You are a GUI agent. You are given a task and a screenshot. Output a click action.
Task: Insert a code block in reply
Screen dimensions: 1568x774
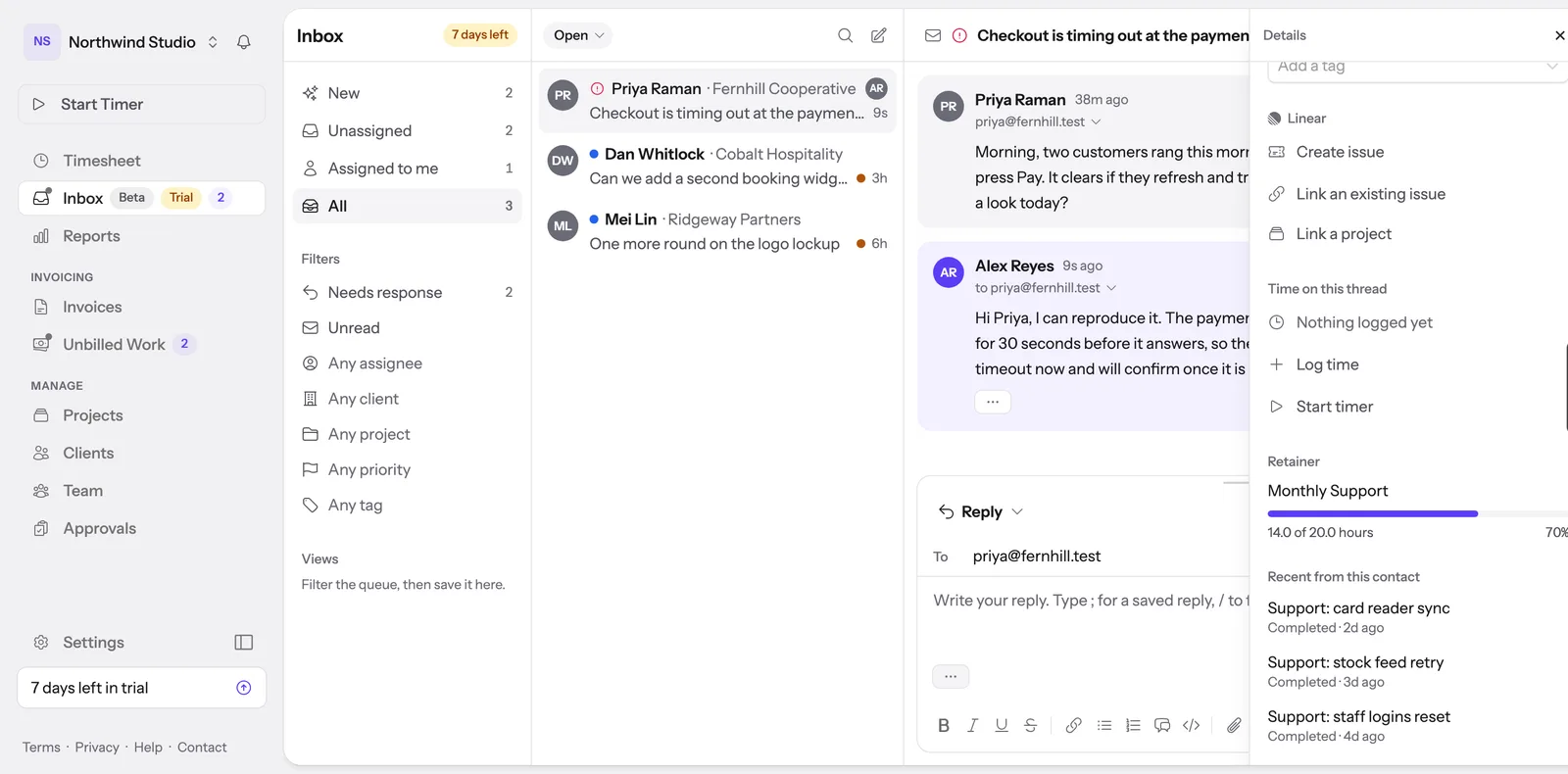point(1192,725)
